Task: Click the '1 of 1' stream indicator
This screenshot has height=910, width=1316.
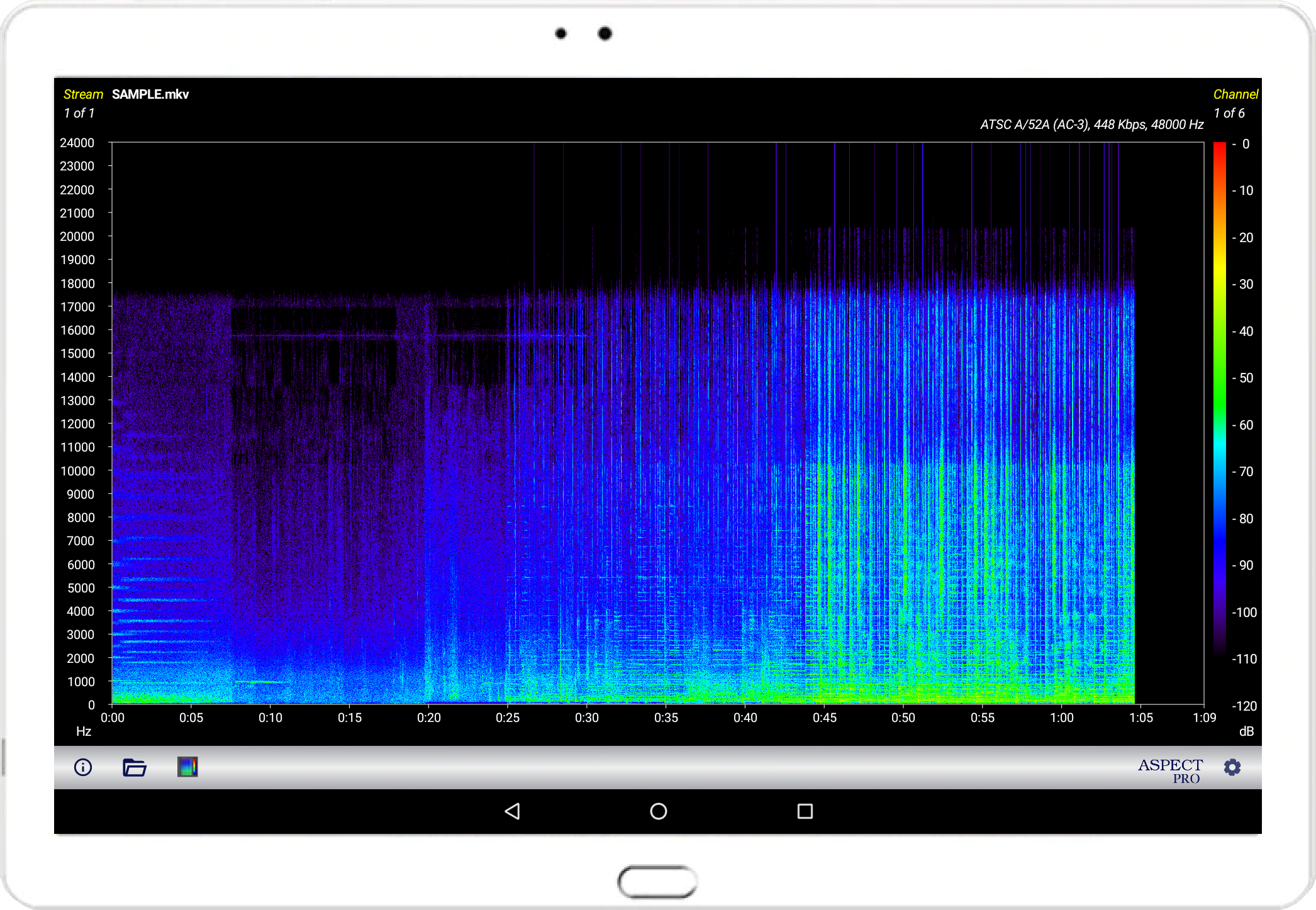Action: (79, 113)
